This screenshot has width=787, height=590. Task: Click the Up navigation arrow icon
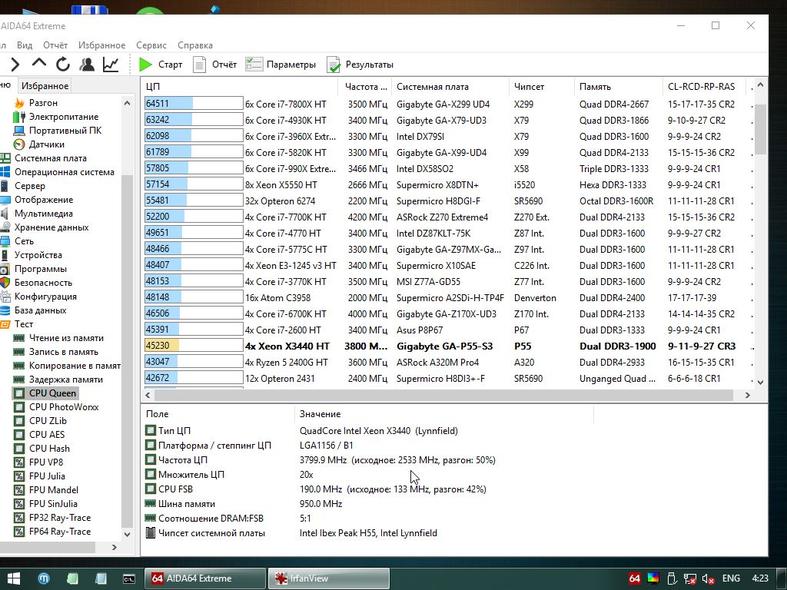click(x=39, y=63)
